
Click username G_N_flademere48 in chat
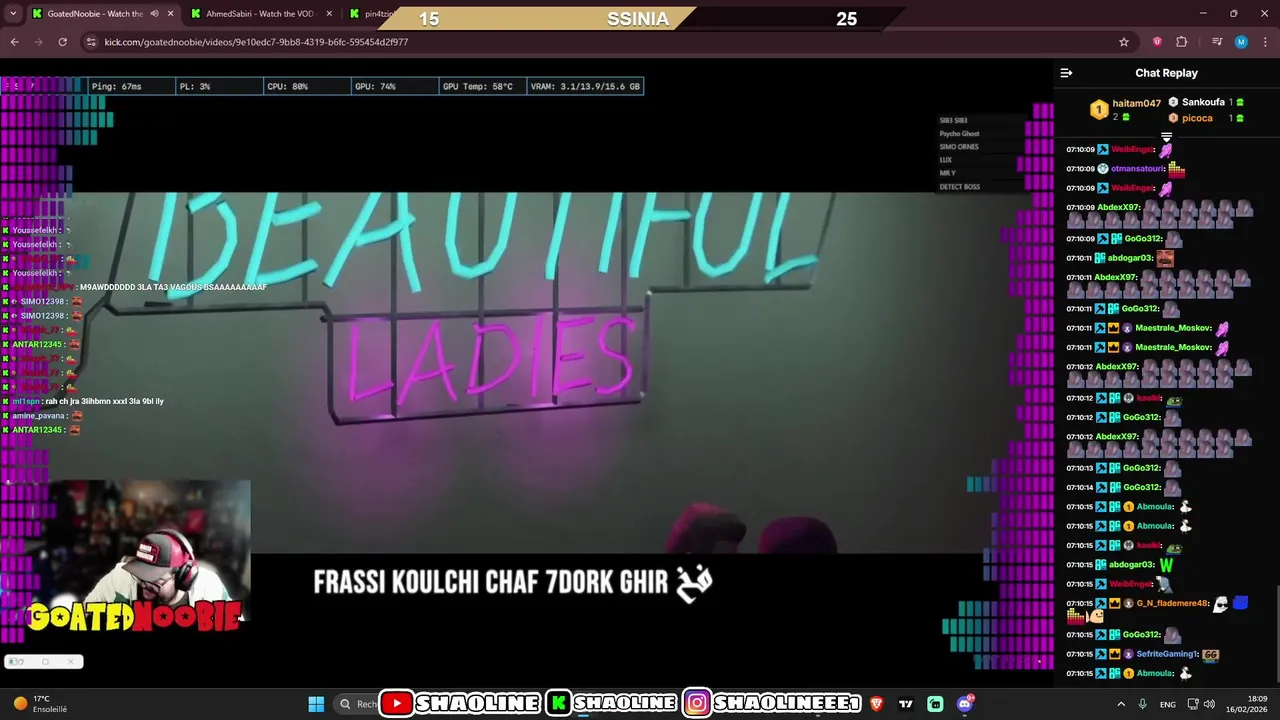point(1173,603)
